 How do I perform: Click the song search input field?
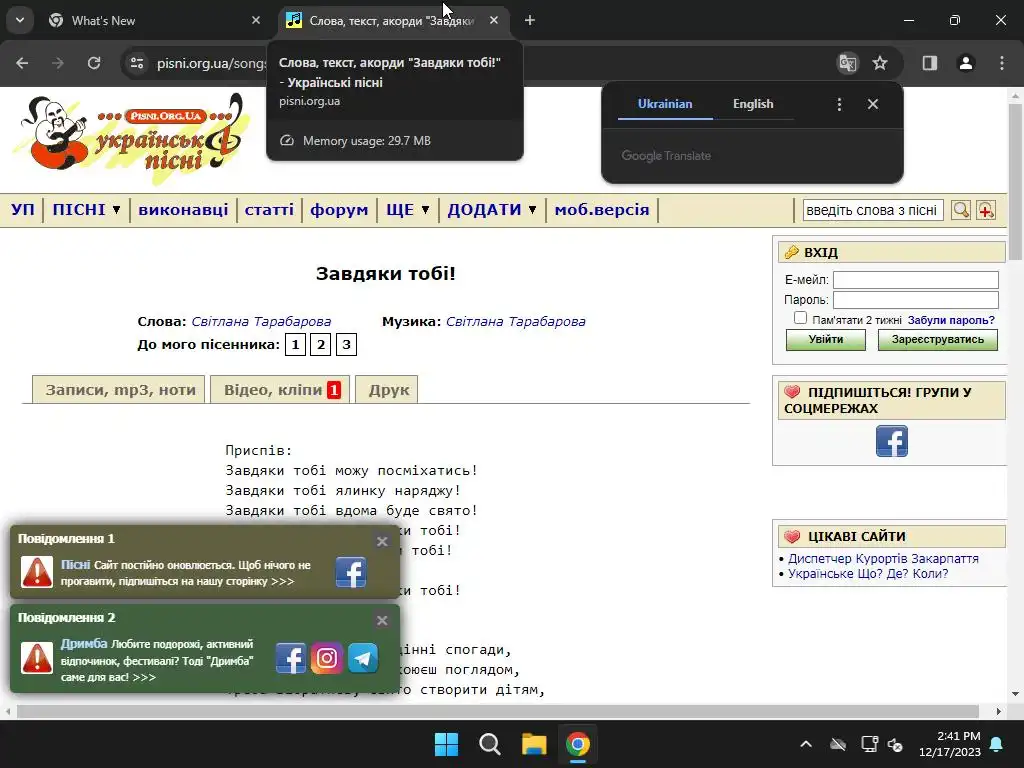872,210
